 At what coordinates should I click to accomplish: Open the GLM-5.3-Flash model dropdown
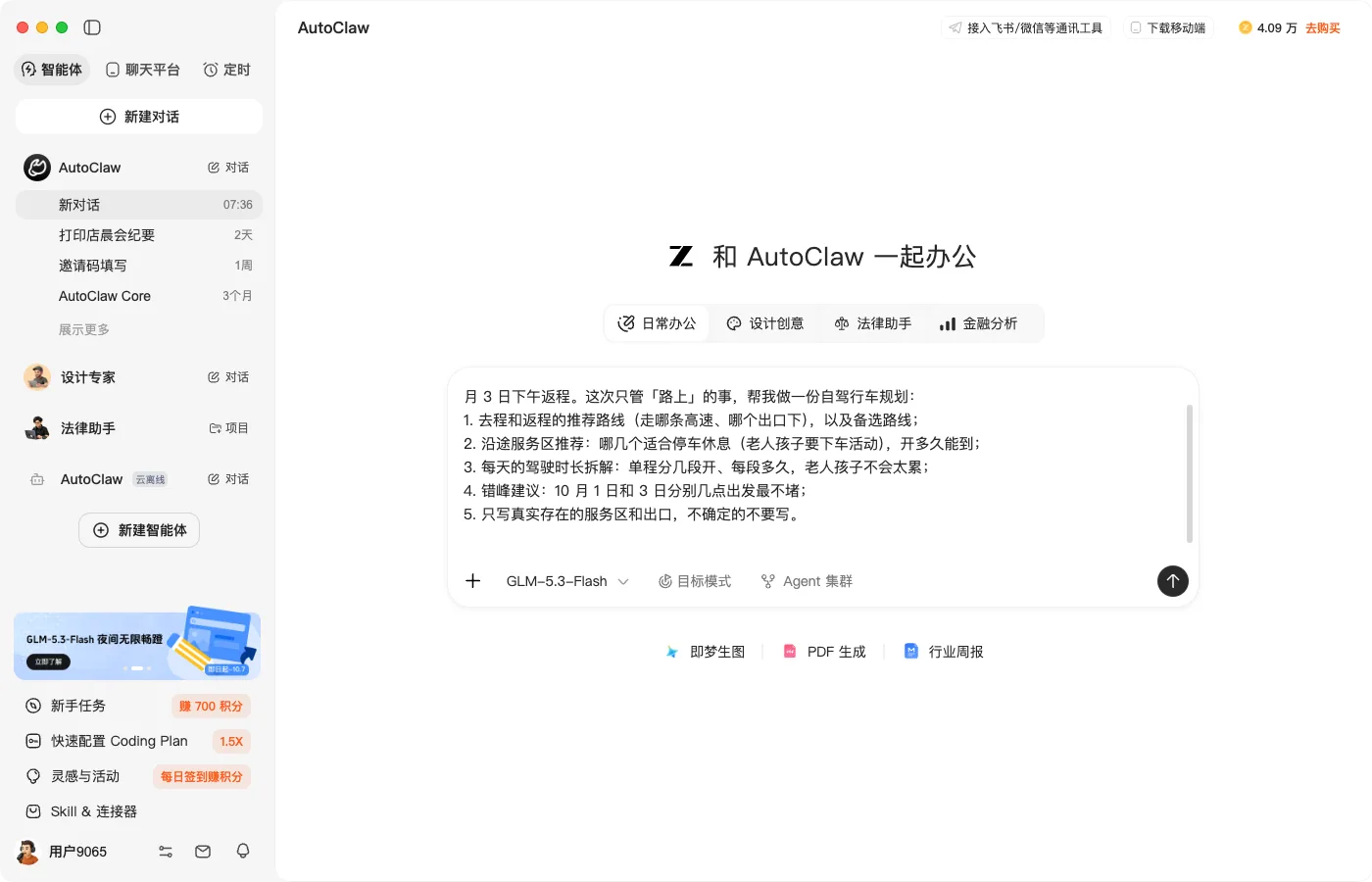566,581
